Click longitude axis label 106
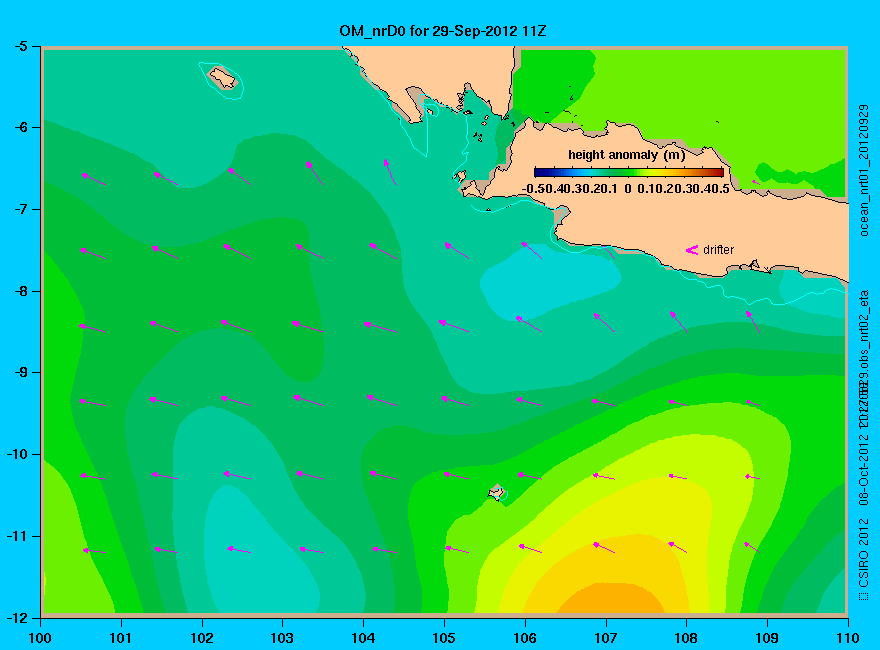 [525, 638]
